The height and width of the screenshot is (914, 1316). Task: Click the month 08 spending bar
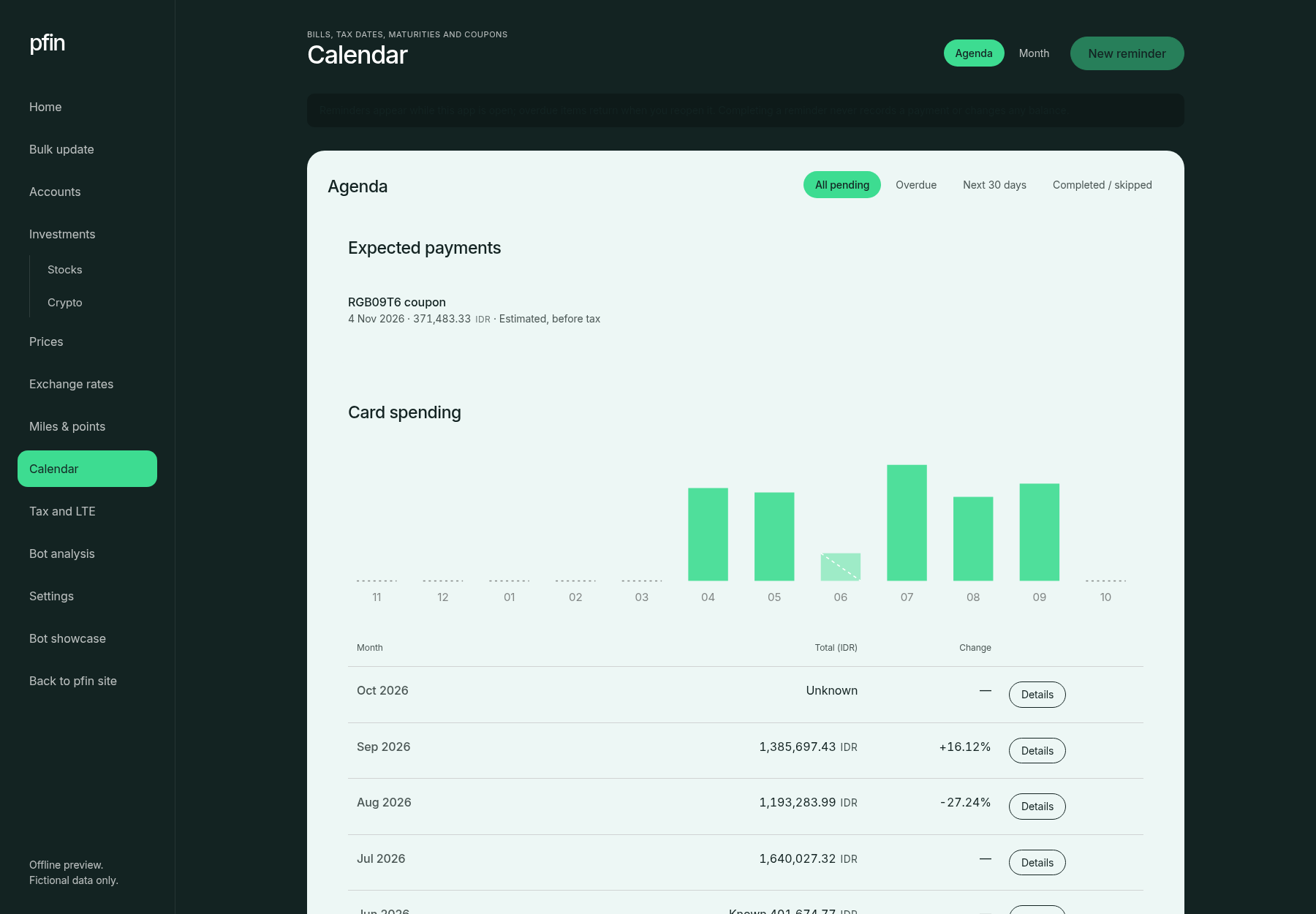click(973, 539)
